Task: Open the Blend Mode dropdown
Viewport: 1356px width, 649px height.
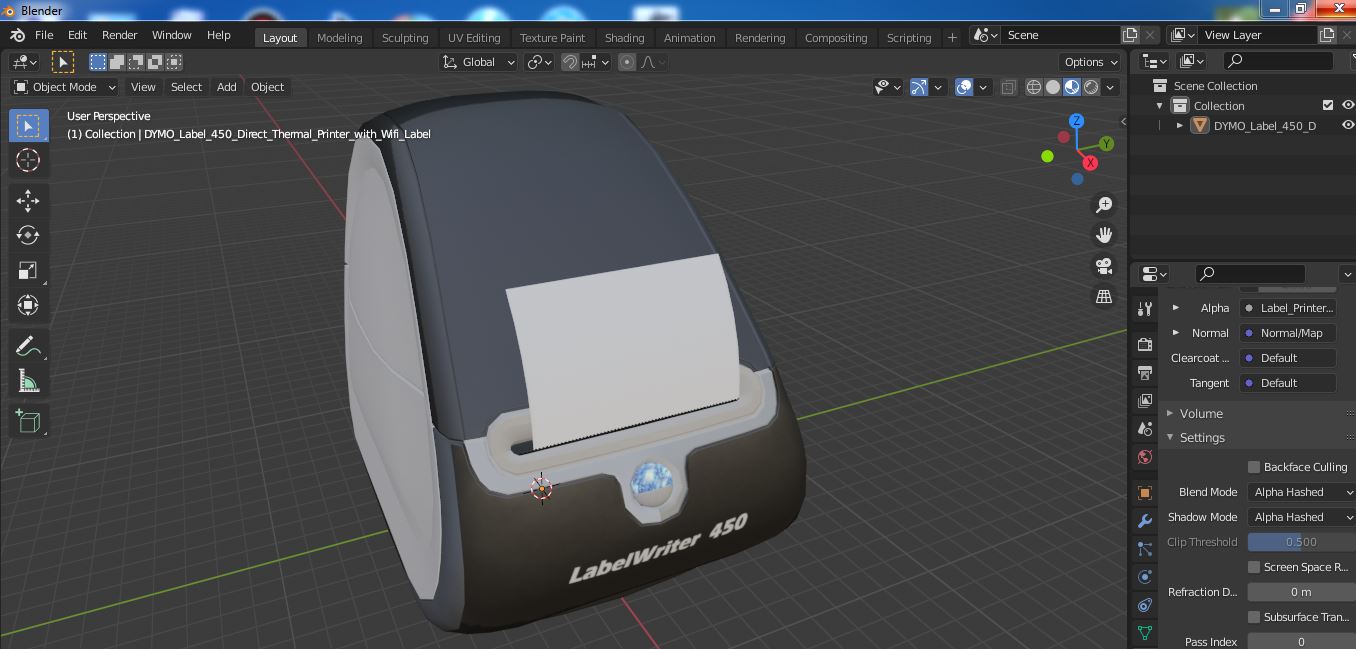Action: point(1301,492)
